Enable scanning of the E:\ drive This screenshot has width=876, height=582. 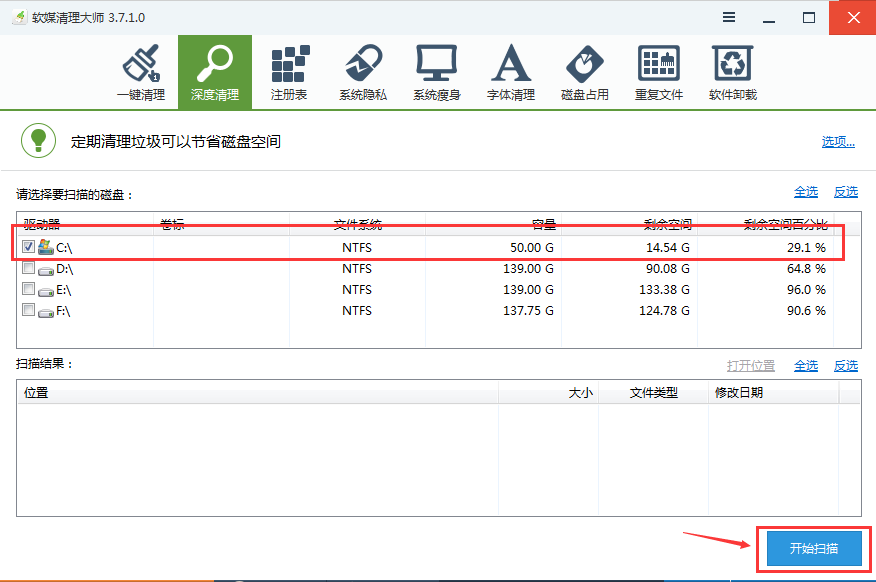pyautogui.click(x=29, y=289)
